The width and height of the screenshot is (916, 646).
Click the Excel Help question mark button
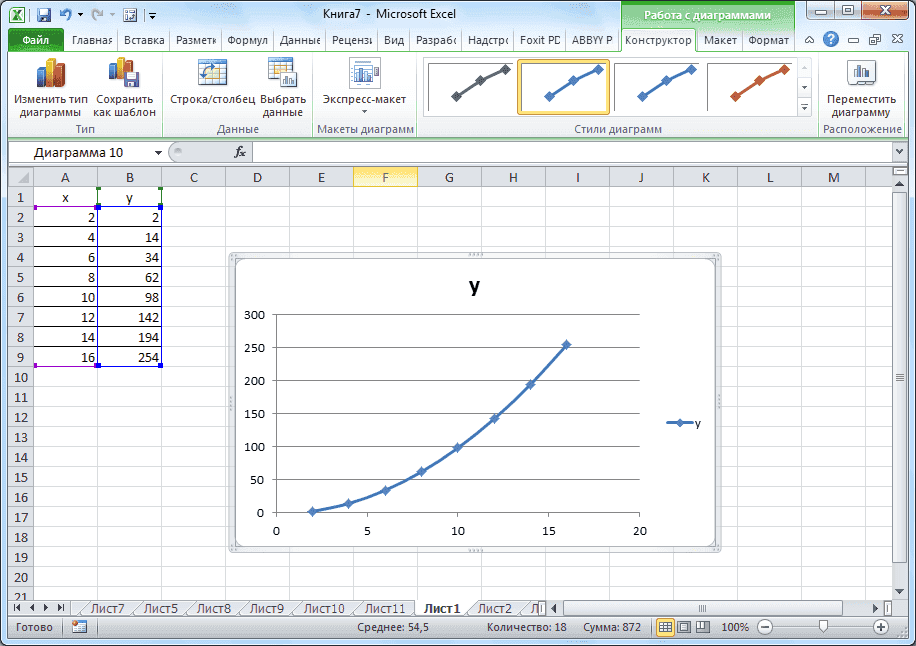tap(830, 40)
